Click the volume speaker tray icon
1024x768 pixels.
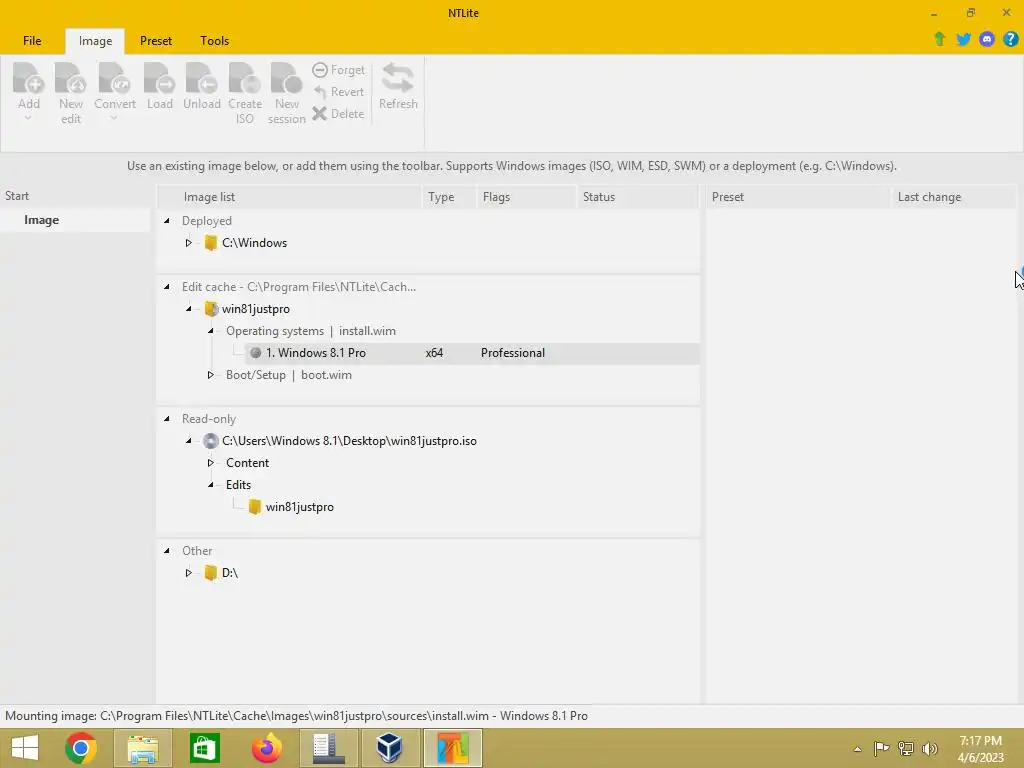pos(929,748)
